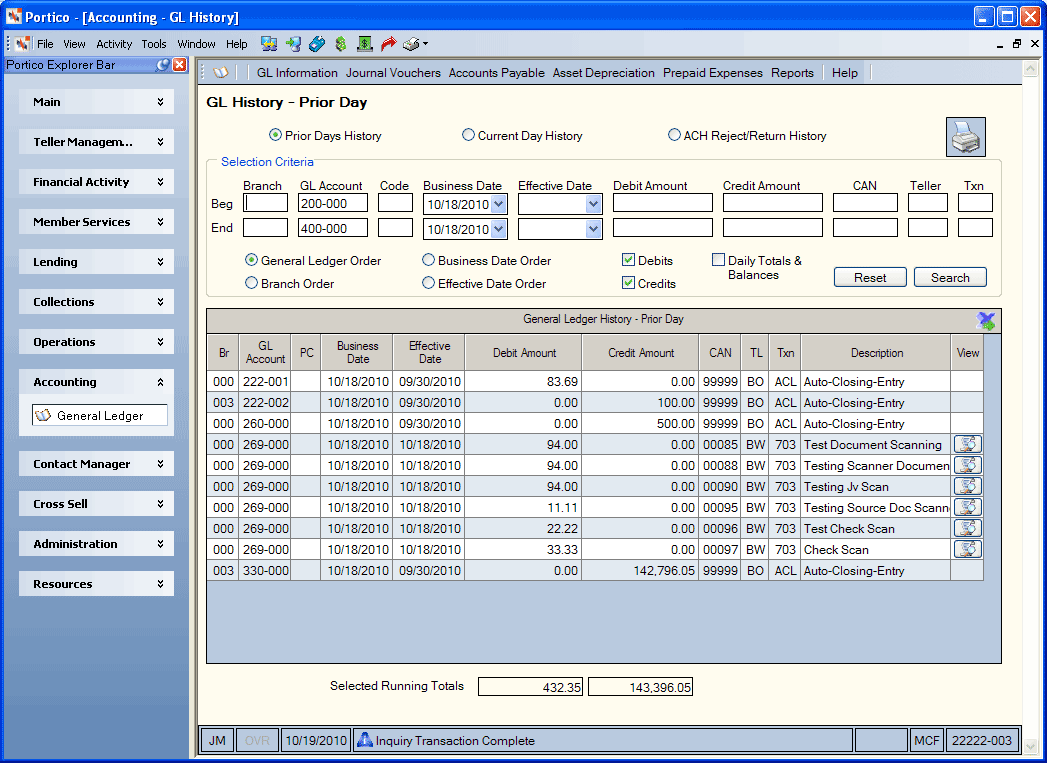
Task: Enable Daily Totals & Balances checkbox
Action: pos(718,260)
